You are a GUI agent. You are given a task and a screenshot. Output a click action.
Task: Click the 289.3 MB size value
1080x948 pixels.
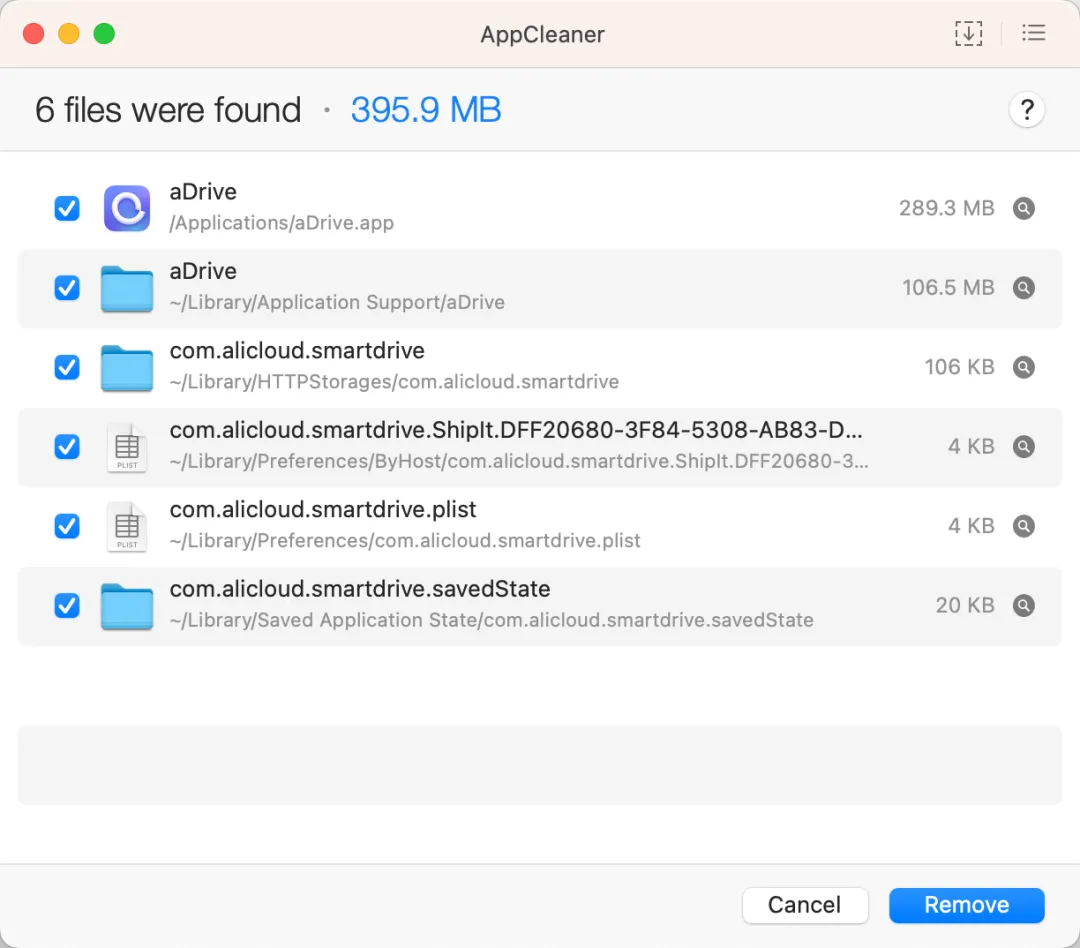(x=946, y=208)
